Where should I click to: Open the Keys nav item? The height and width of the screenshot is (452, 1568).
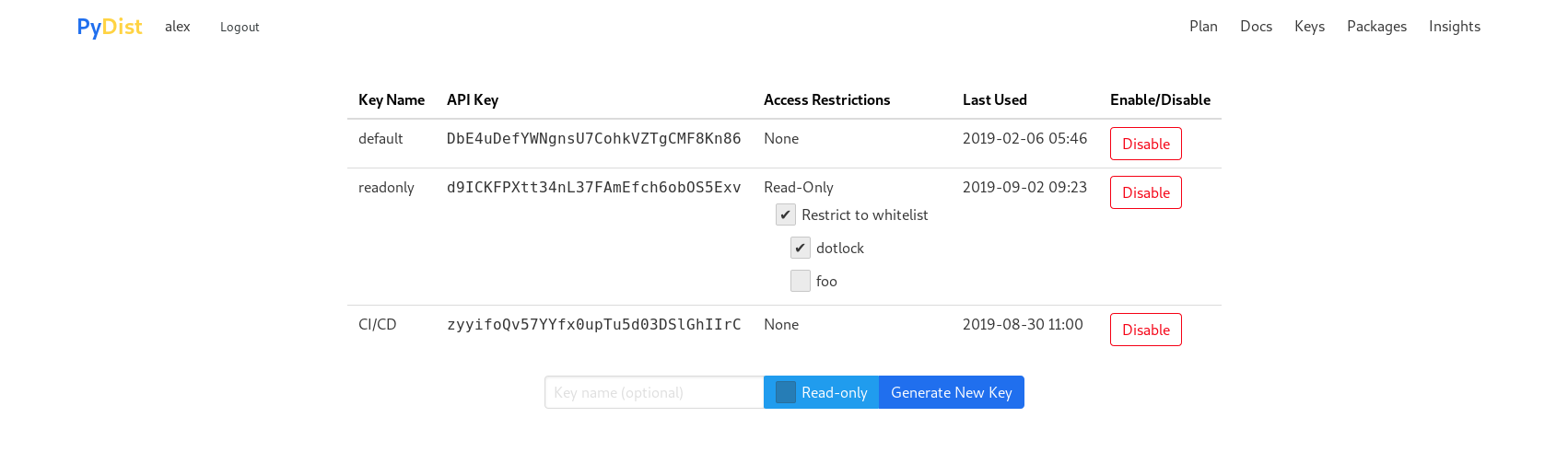1309,27
